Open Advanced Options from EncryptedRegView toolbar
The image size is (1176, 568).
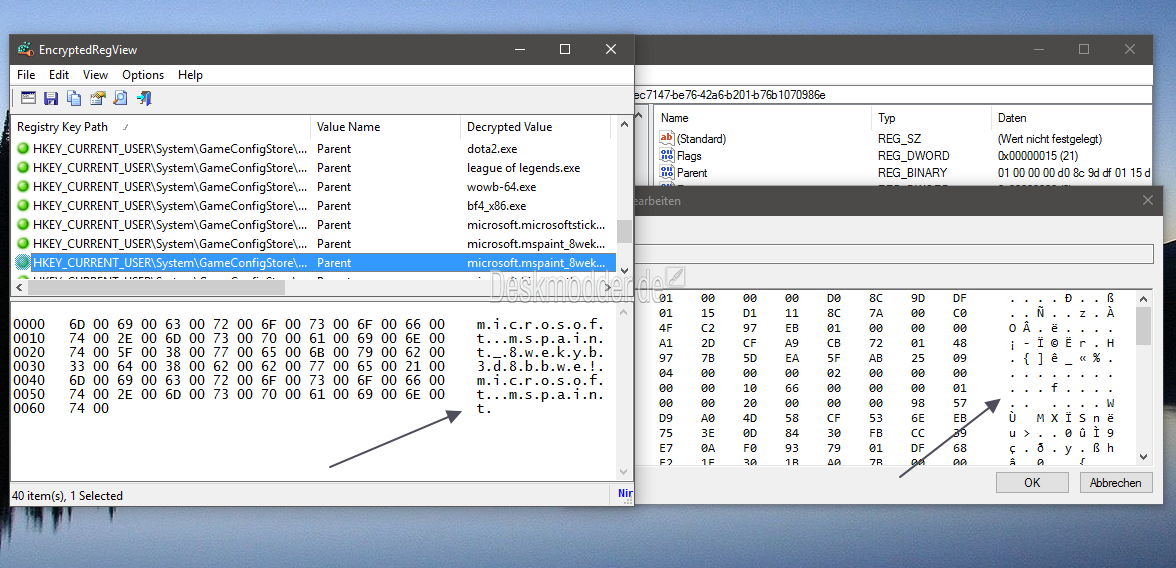point(28,98)
